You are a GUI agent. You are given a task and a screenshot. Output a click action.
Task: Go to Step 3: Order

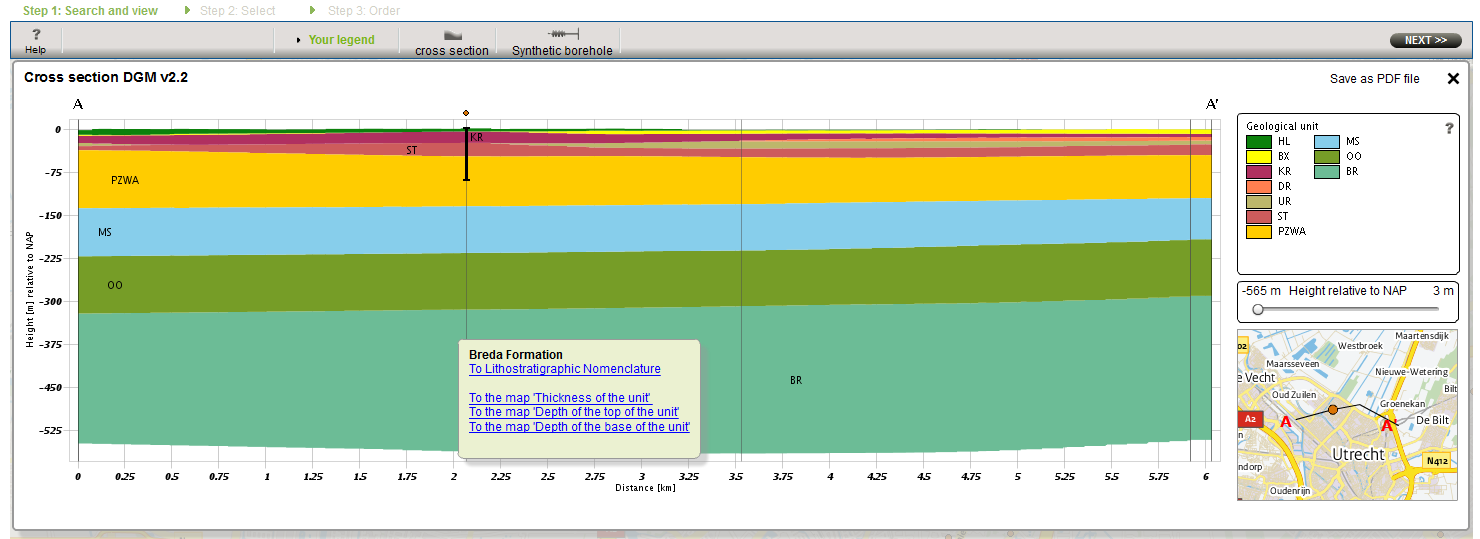pos(363,11)
